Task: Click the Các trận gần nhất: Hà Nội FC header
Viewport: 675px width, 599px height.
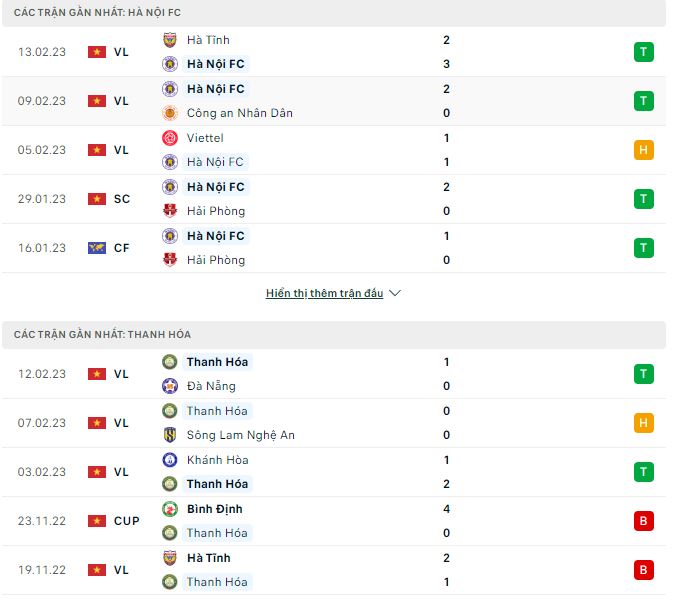Action: pos(95,11)
